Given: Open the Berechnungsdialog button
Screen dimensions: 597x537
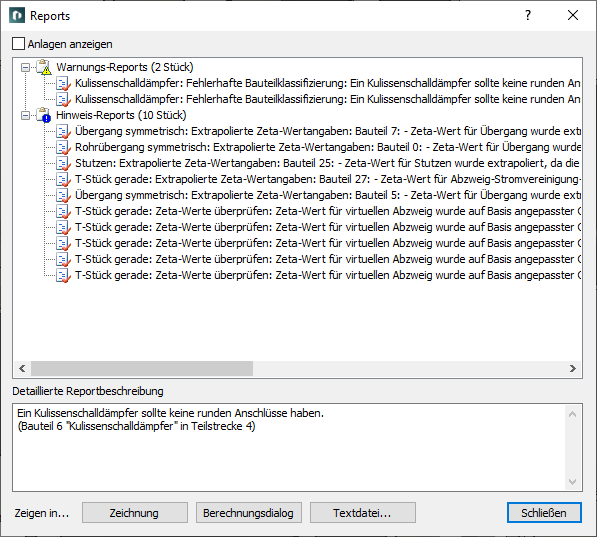Looking at the screenshot, I should tap(249, 513).
